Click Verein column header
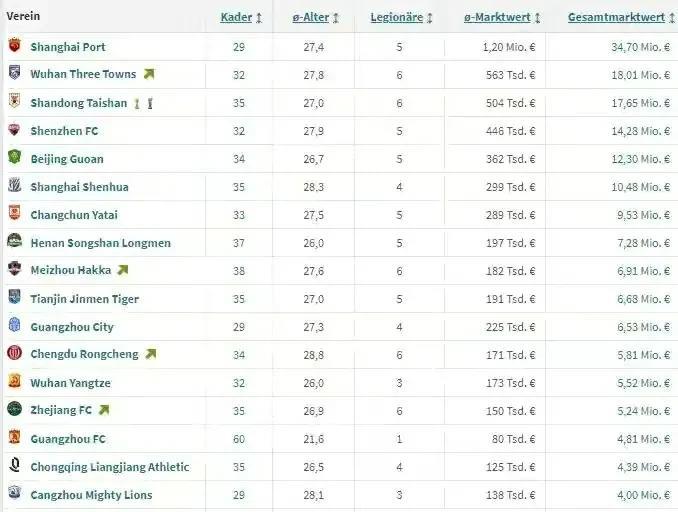 pyautogui.click(x=23, y=16)
